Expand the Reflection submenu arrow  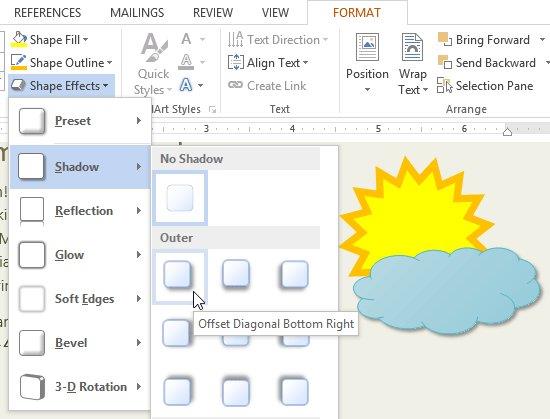[x=139, y=211]
